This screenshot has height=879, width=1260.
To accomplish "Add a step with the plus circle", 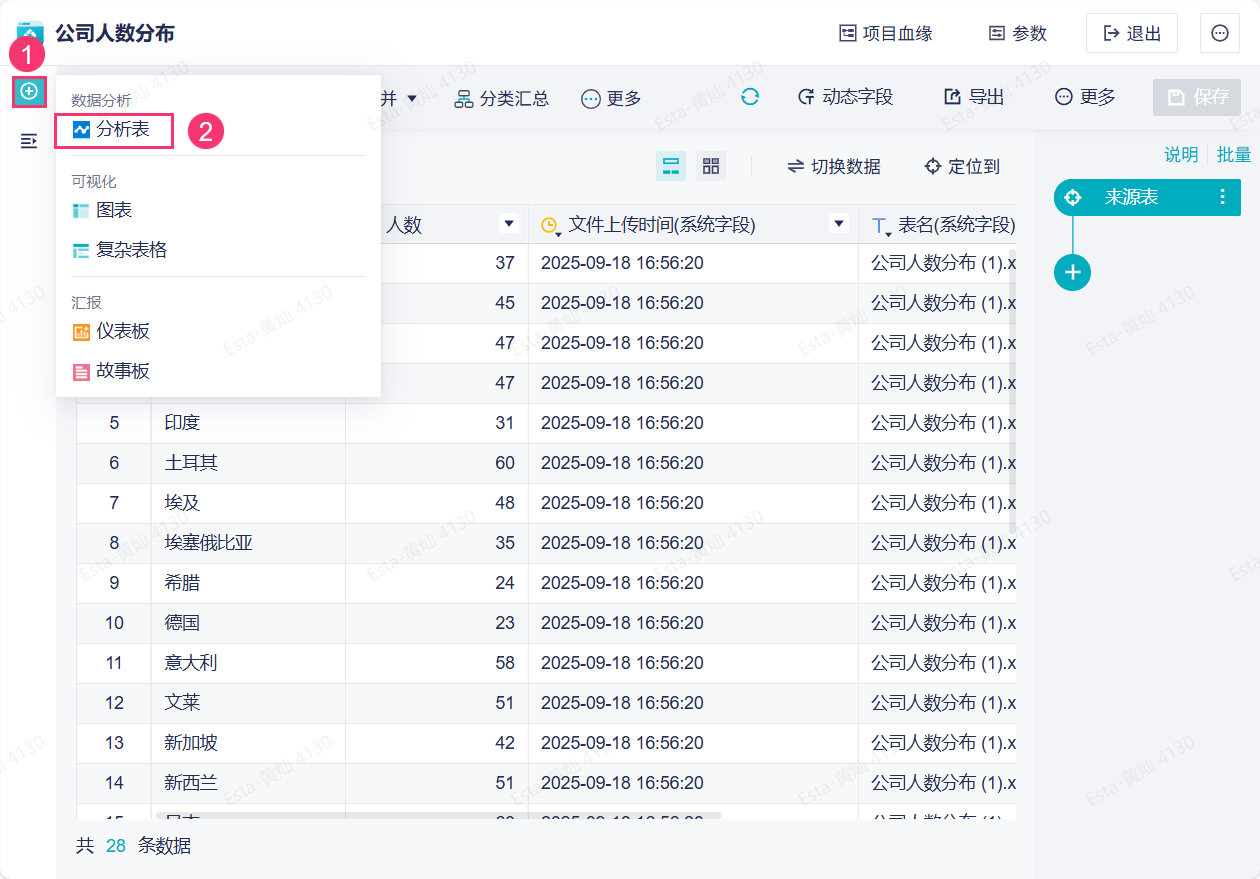I will pyautogui.click(x=1073, y=272).
